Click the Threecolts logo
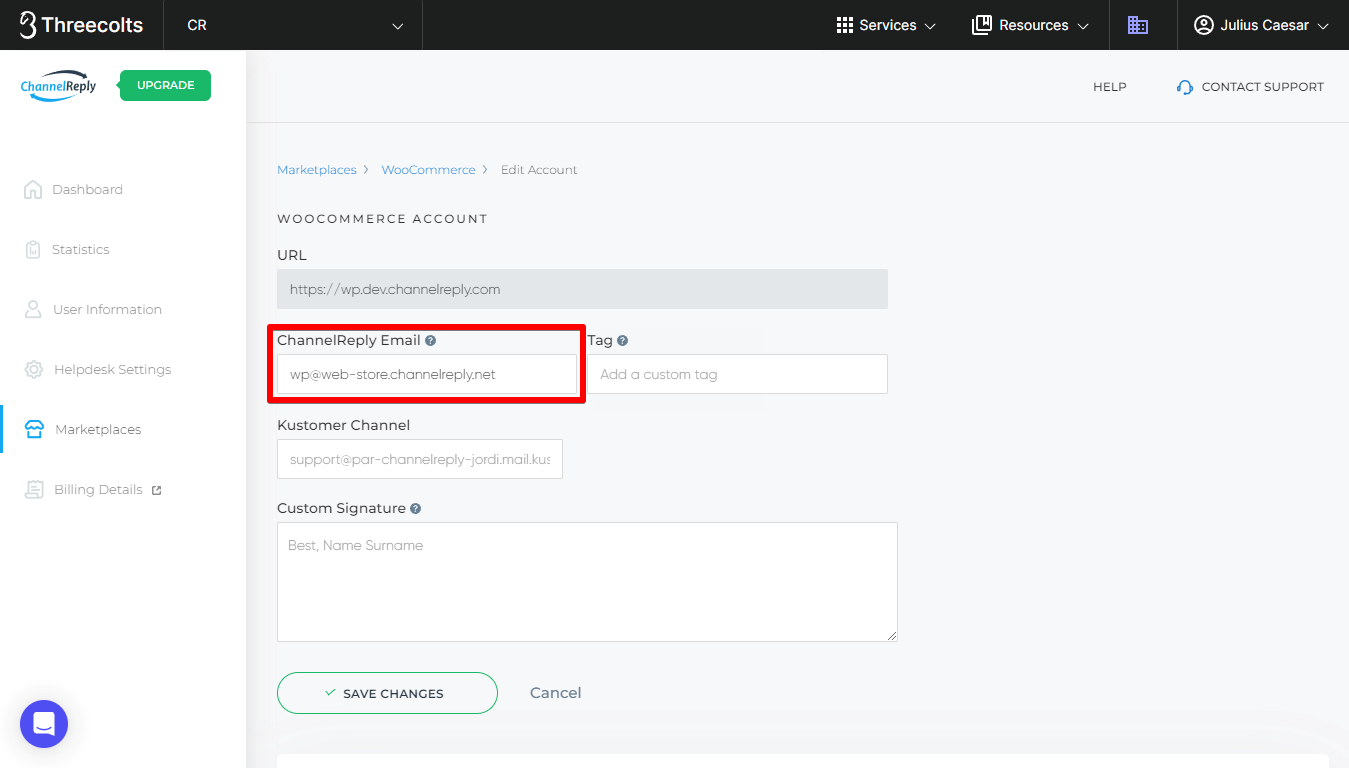1349x768 pixels. click(x=82, y=25)
